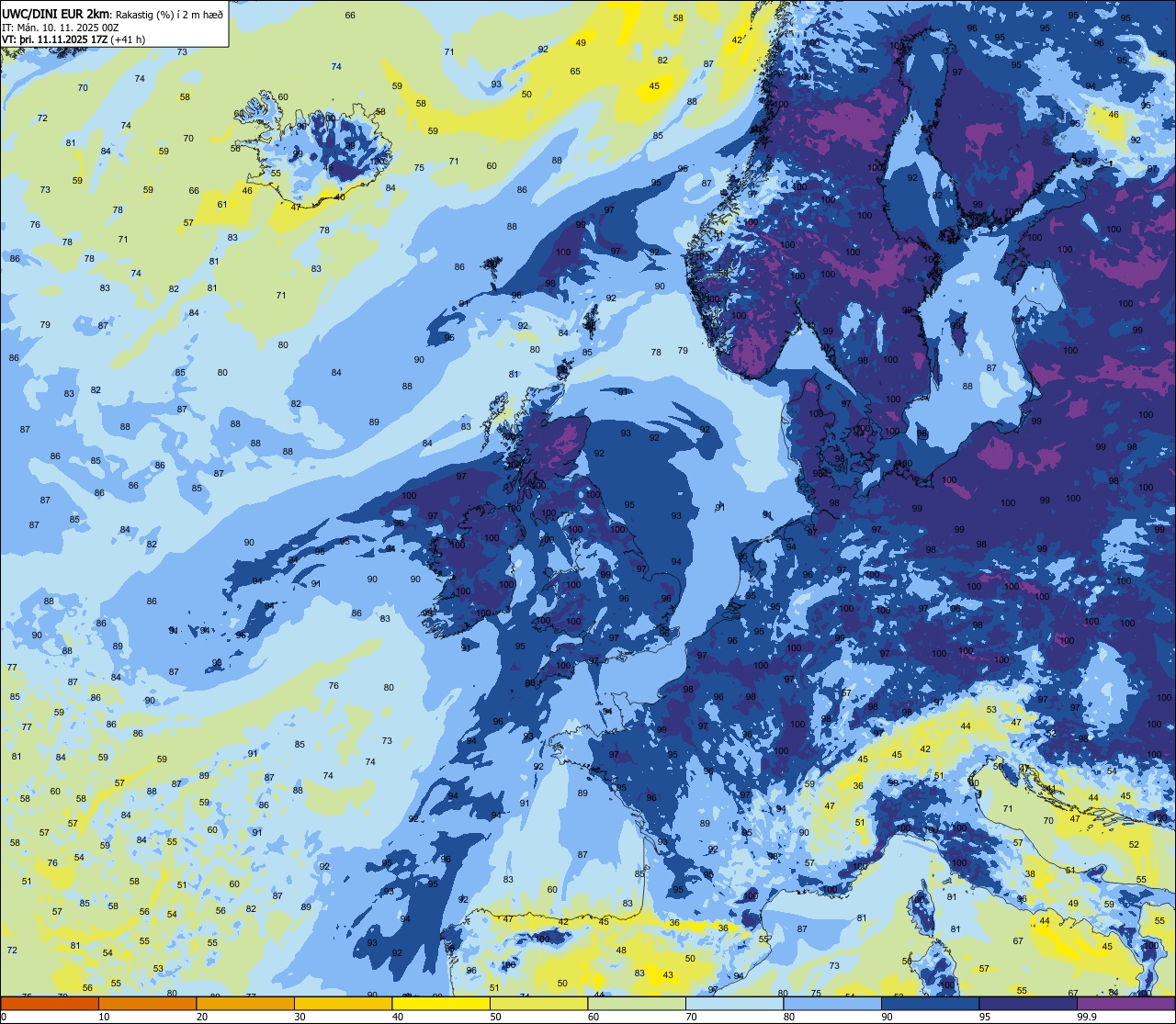Click the 95 label under the scale
1176x1024 pixels.
click(984, 1017)
